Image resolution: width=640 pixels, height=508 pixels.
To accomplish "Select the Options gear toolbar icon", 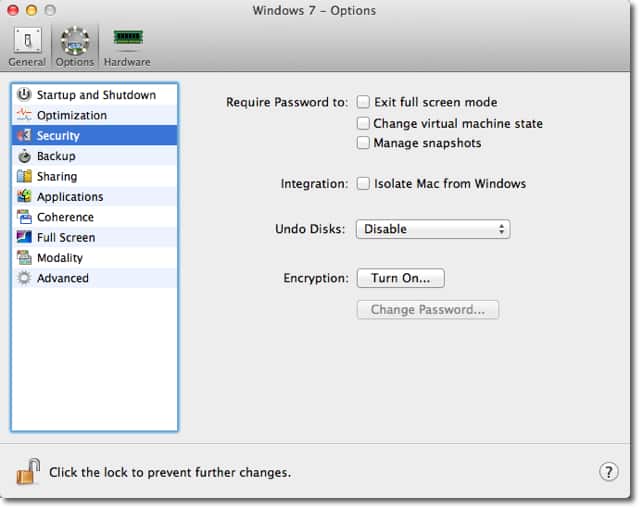I will click(x=75, y=41).
